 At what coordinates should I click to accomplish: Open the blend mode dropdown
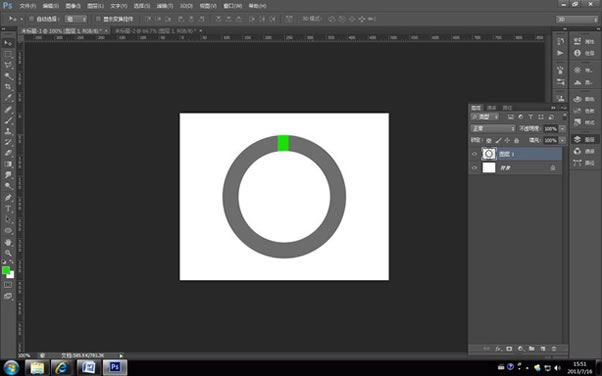point(493,128)
